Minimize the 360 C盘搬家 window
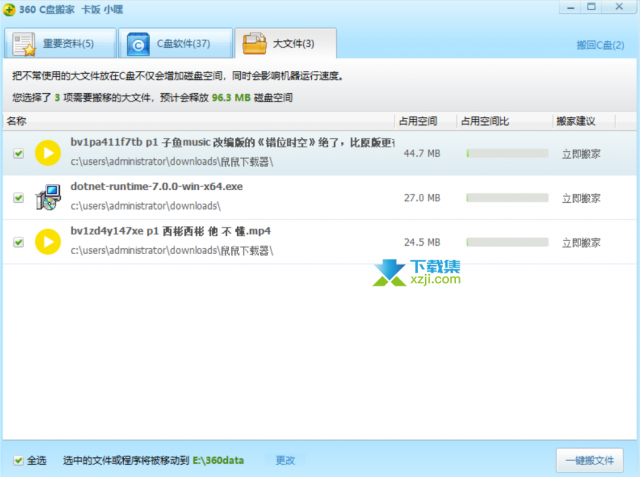The width and height of the screenshot is (640, 477). tap(571, 7)
